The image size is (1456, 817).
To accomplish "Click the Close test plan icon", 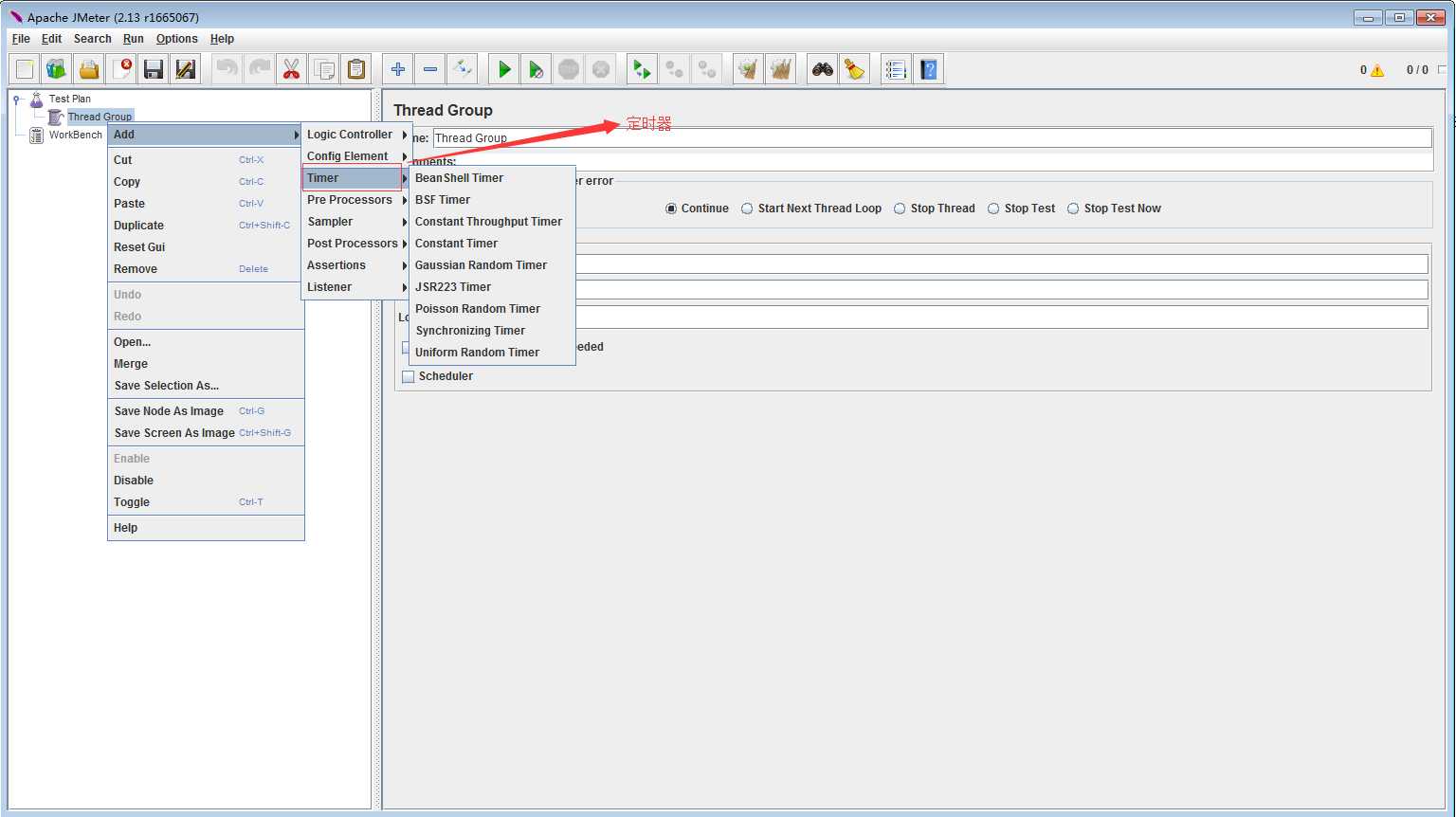I will (122, 69).
